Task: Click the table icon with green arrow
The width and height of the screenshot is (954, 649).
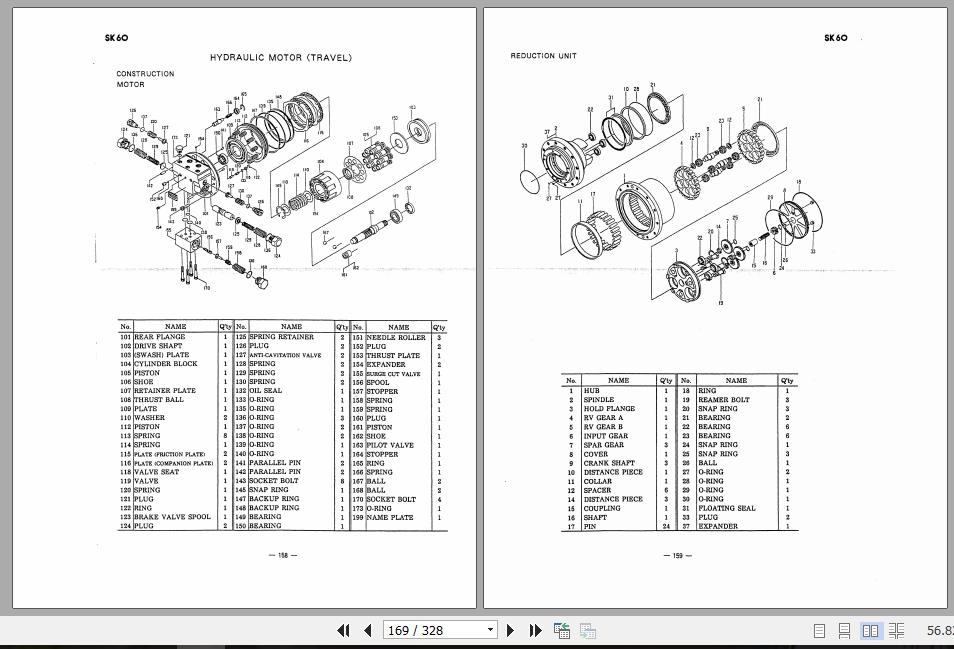Action: pyautogui.click(x=561, y=631)
